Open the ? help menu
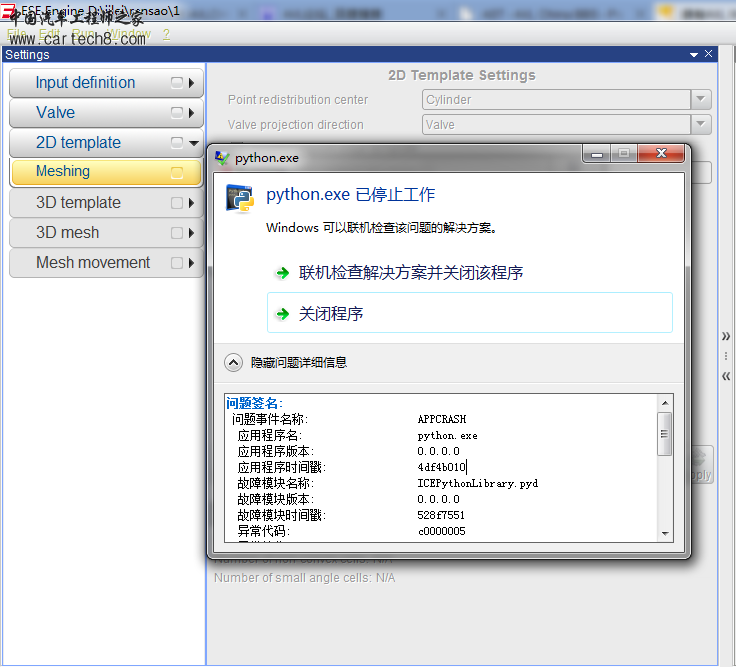This screenshot has height=667, width=736. (x=166, y=34)
